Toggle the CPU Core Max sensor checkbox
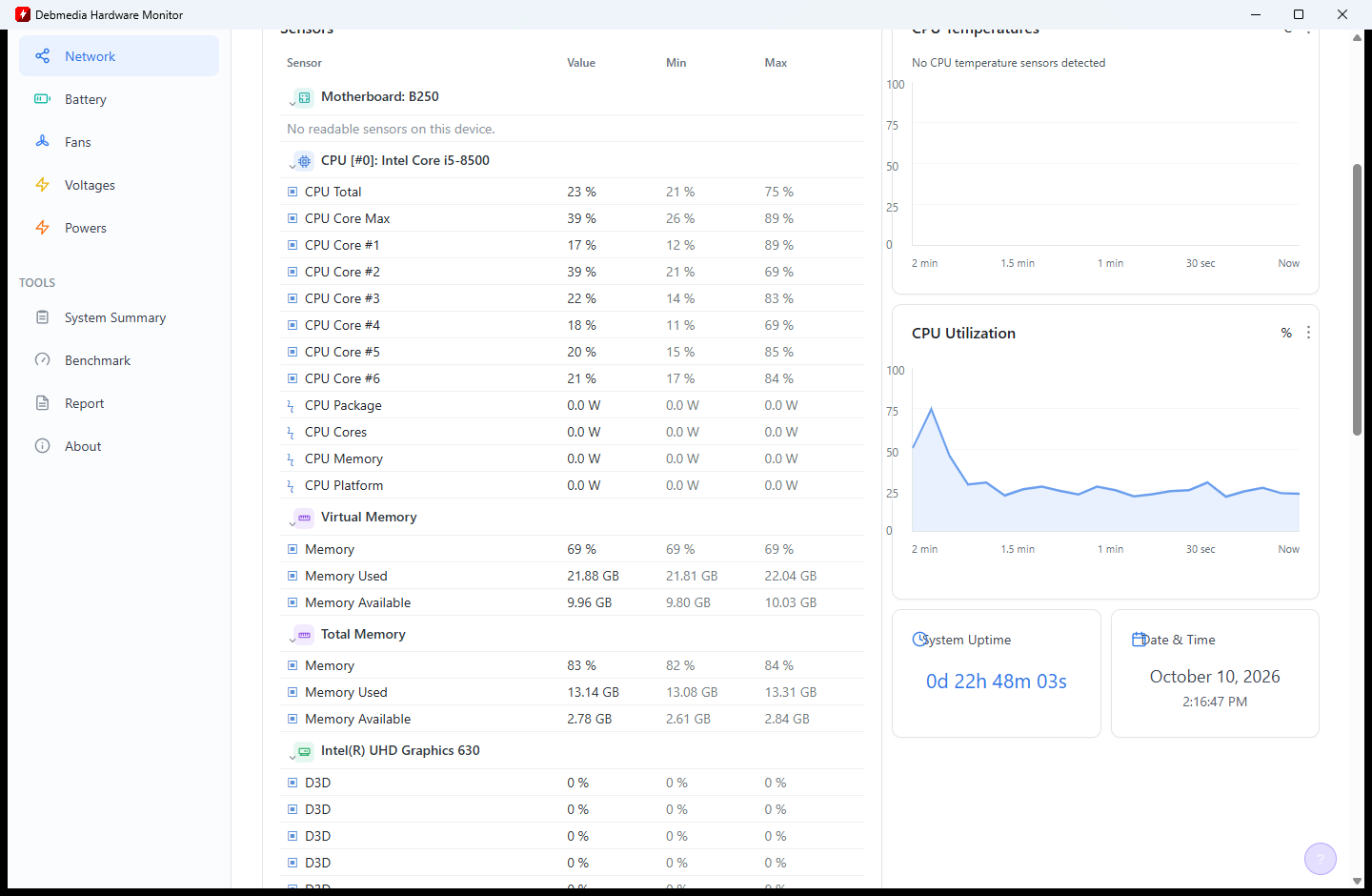 (x=293, y=218)
